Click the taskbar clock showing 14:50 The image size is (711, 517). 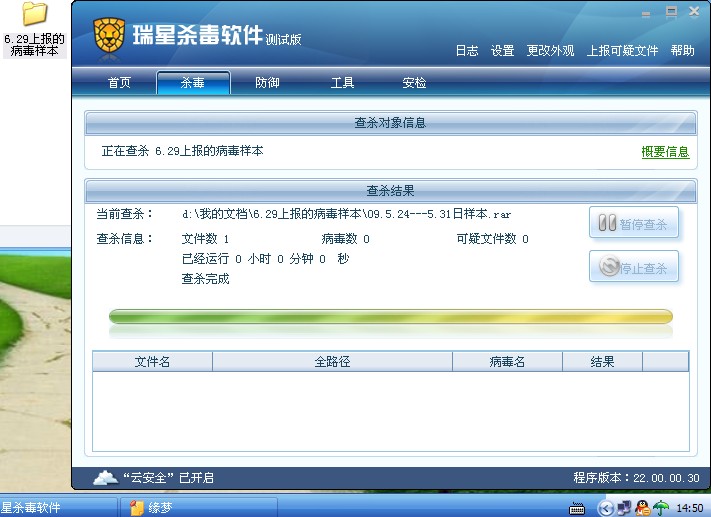690,508
